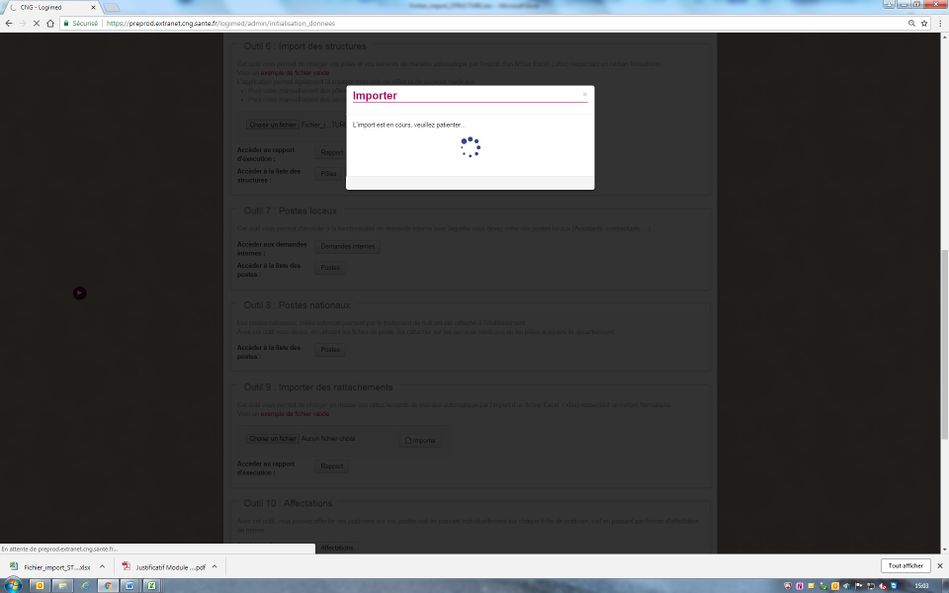Click the green Sécurisé padlock indicator
The height and width of the screenshot is (593, 949).
tap(80, 24)
